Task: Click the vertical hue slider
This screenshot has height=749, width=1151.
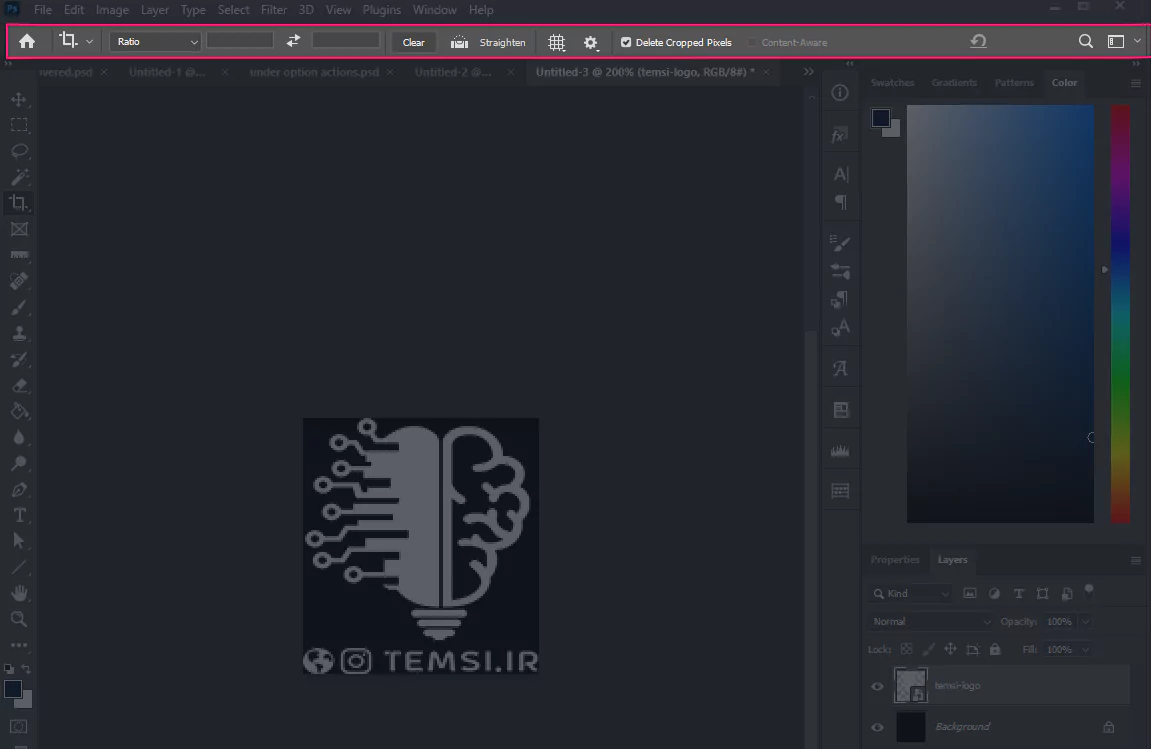Action: pos(1120,314)
